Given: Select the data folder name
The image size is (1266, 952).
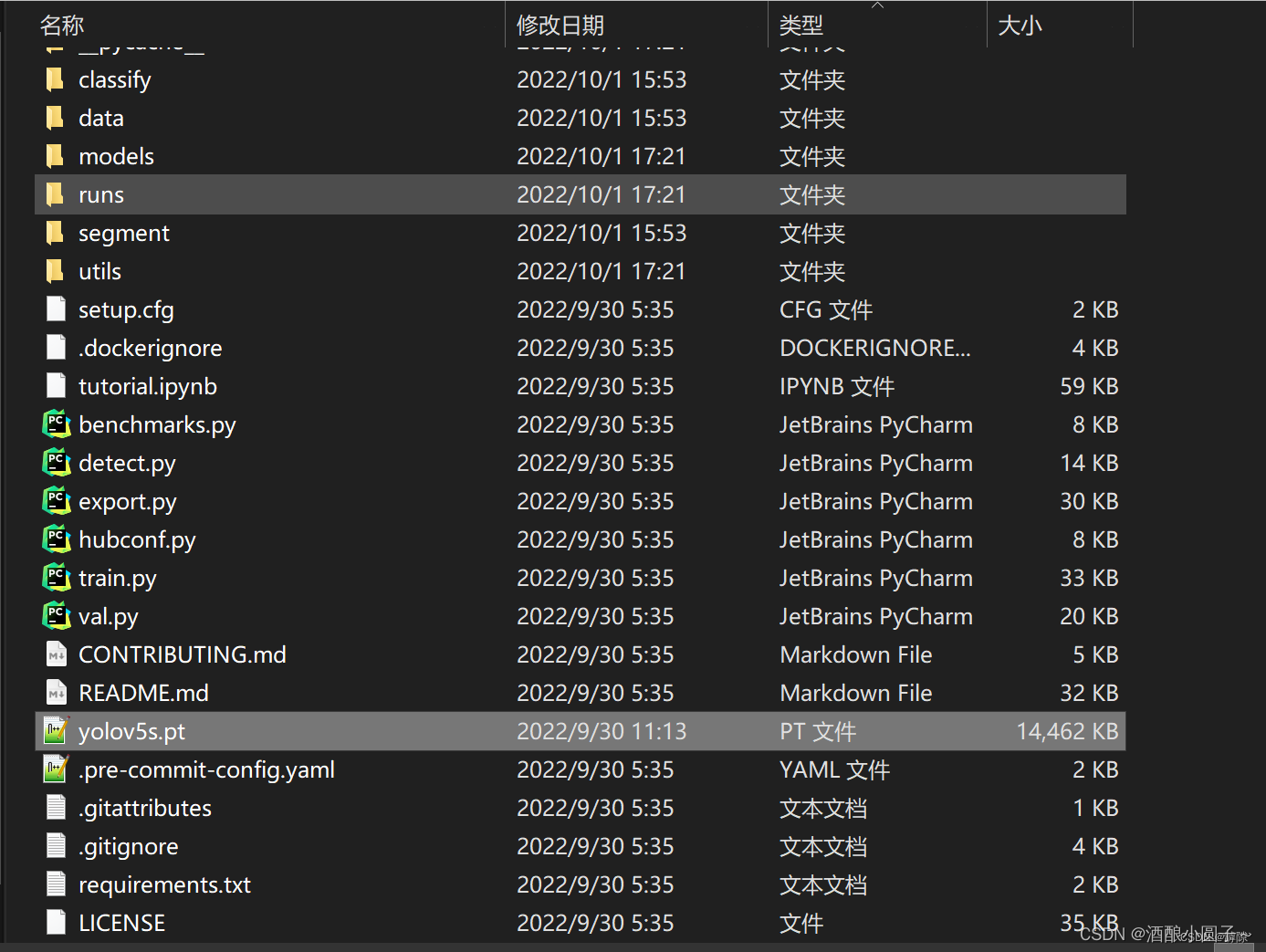Looking at the screenshot, I should pos(101,118).
